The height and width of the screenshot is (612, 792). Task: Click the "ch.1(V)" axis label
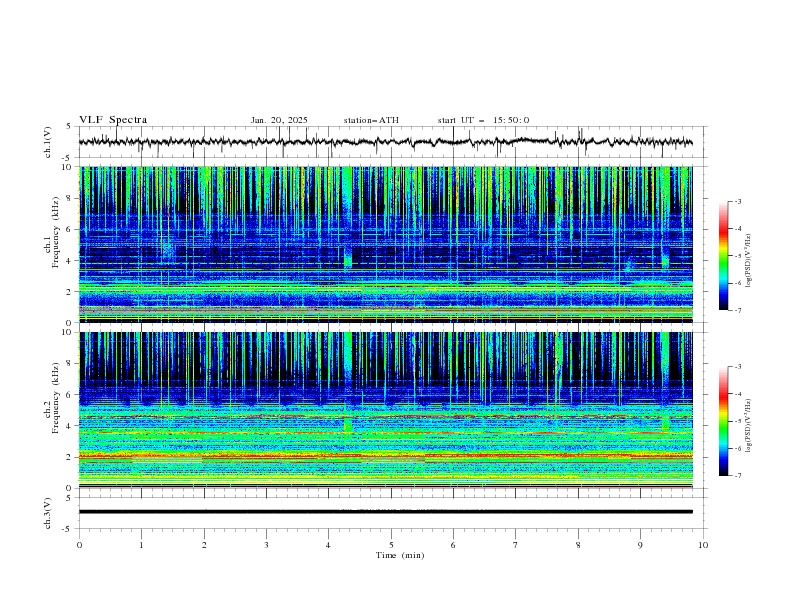coord(48,142)
